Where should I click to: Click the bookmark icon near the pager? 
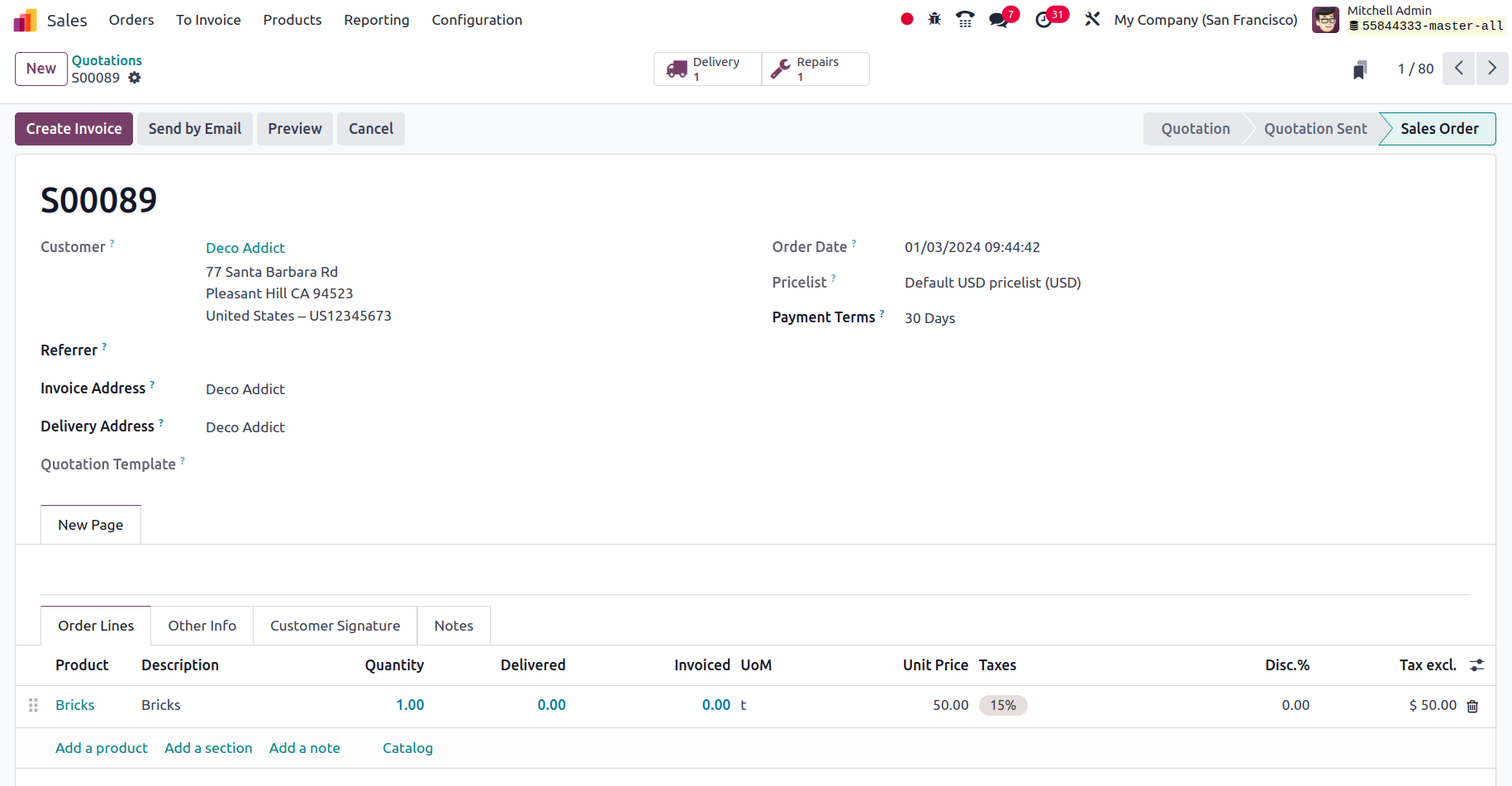tap(1359, 69)
